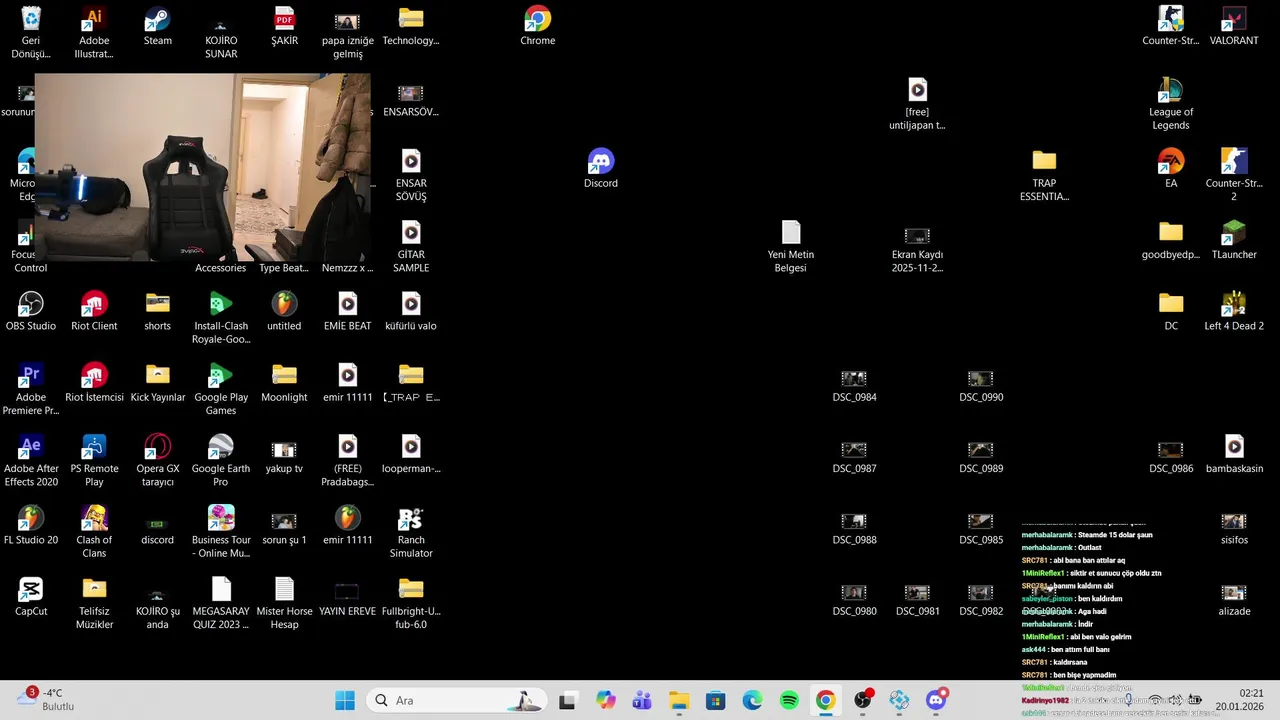Select the MEGASARAY QUIZ 2023 ... document

221,602
